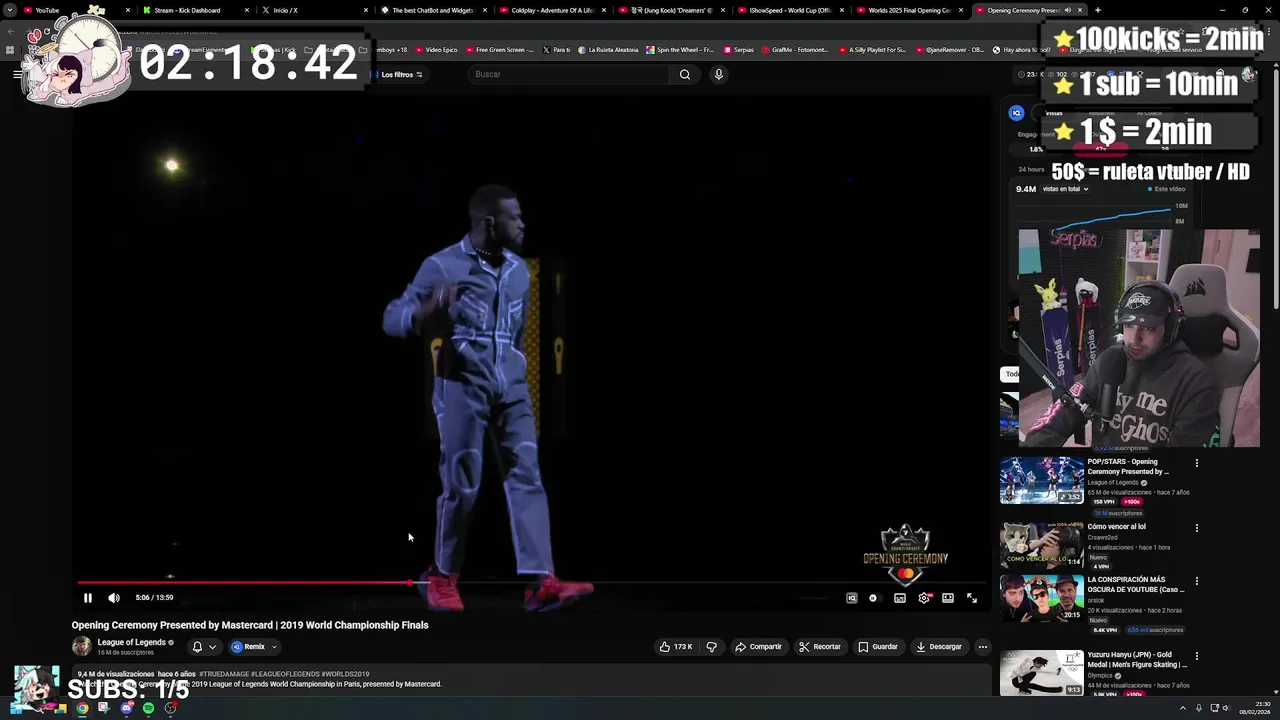This screenshot has height=720, width=1280.
Task: Open options menu for Cómo vencer al lol
Action: click(1197, 528)
